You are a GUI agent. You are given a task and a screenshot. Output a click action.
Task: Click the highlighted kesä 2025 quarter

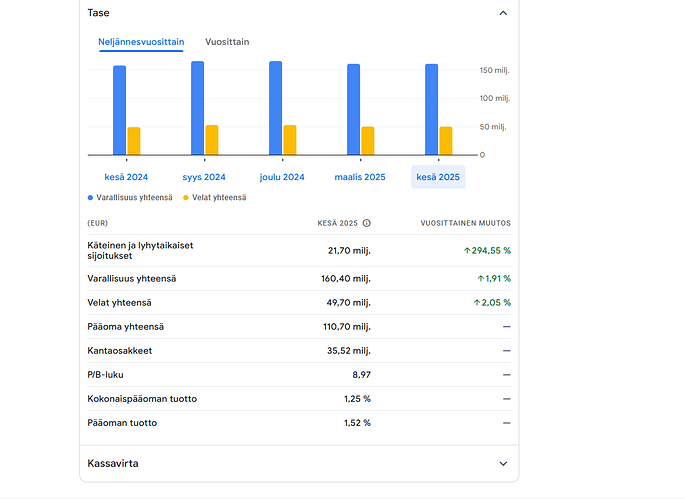coord(438,177)
